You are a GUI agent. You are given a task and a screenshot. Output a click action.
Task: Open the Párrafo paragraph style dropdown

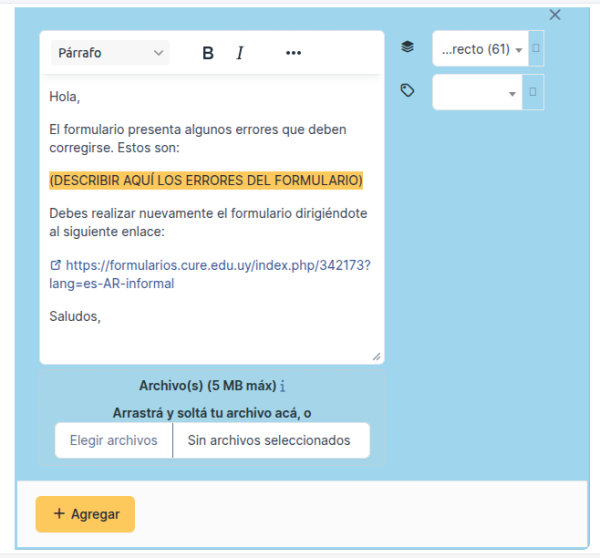110,53
